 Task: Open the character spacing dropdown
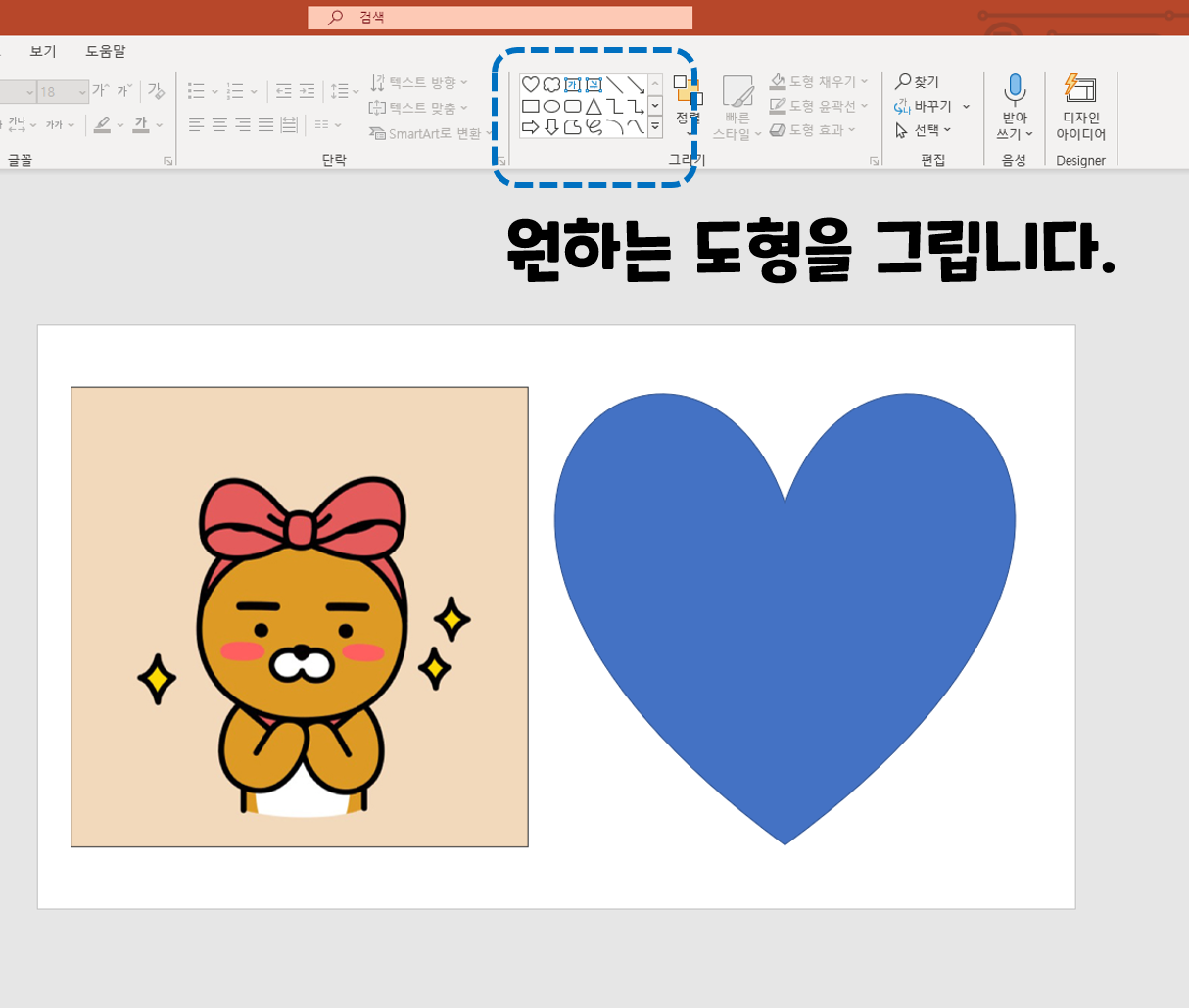(21, 124)
